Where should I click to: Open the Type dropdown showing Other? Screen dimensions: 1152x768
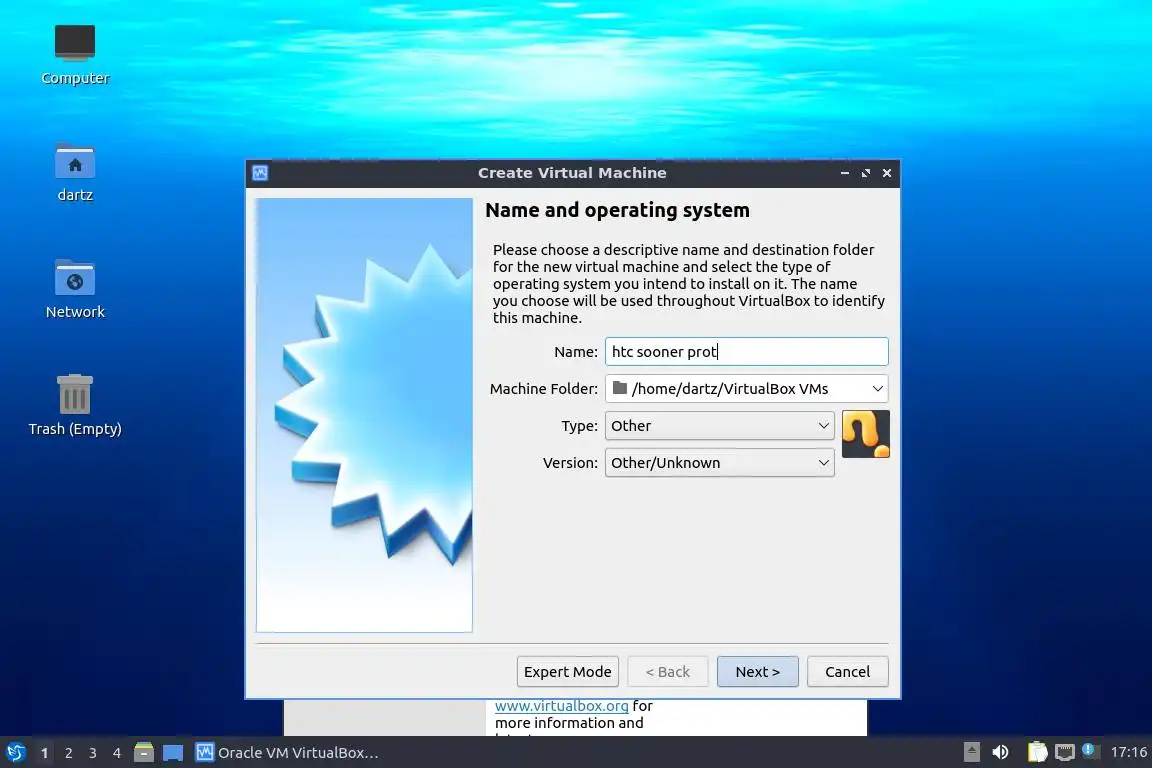click(719, 426)
